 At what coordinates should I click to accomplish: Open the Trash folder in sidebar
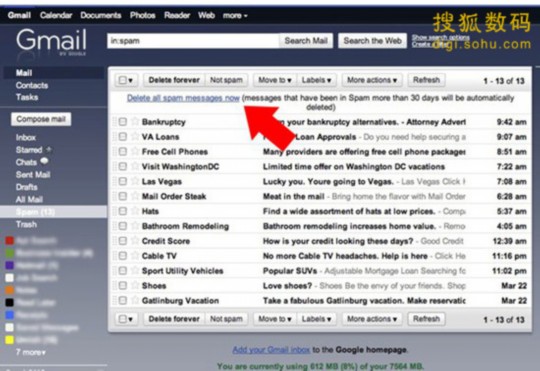(x=26, y=224)
